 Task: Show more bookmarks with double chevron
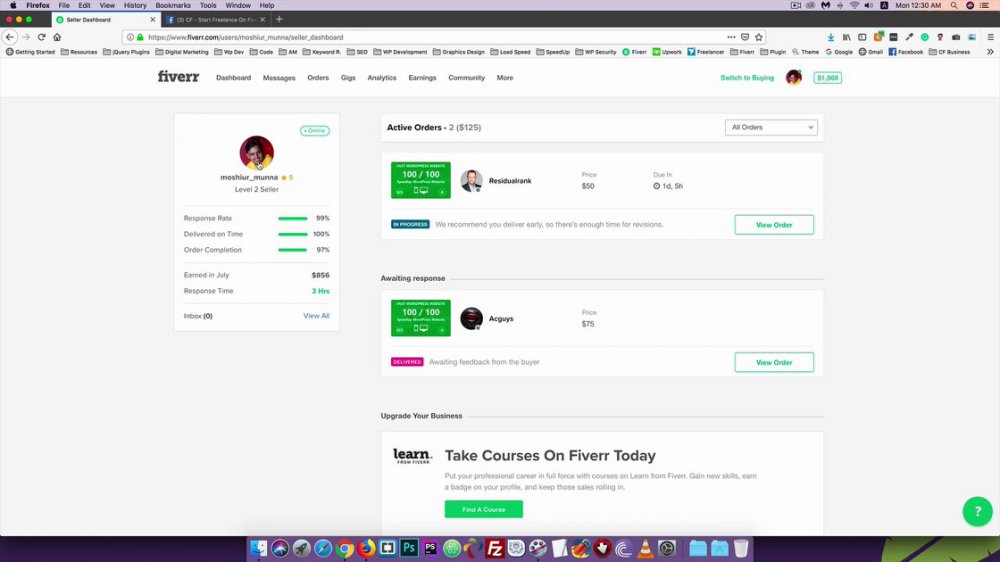(x=990, y=52)
